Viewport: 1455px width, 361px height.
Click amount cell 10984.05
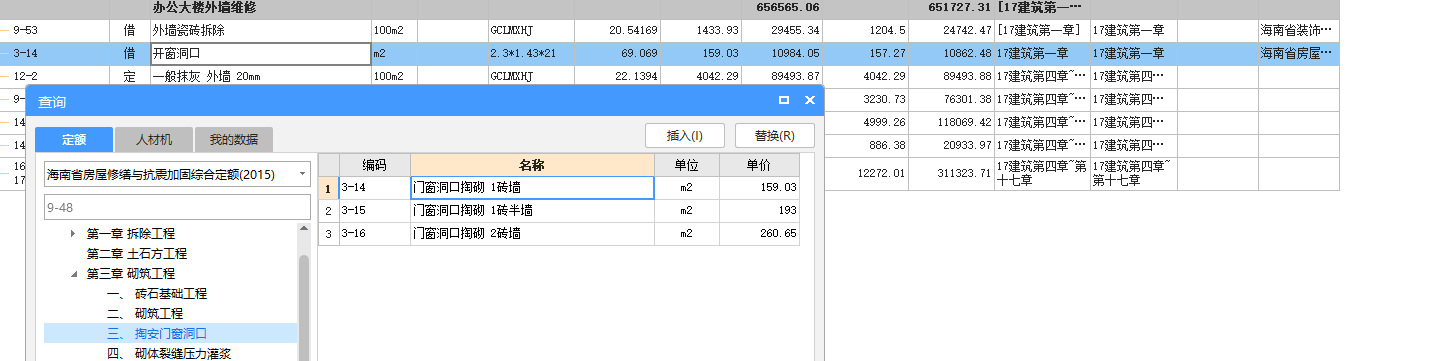(x=782, y=53)
